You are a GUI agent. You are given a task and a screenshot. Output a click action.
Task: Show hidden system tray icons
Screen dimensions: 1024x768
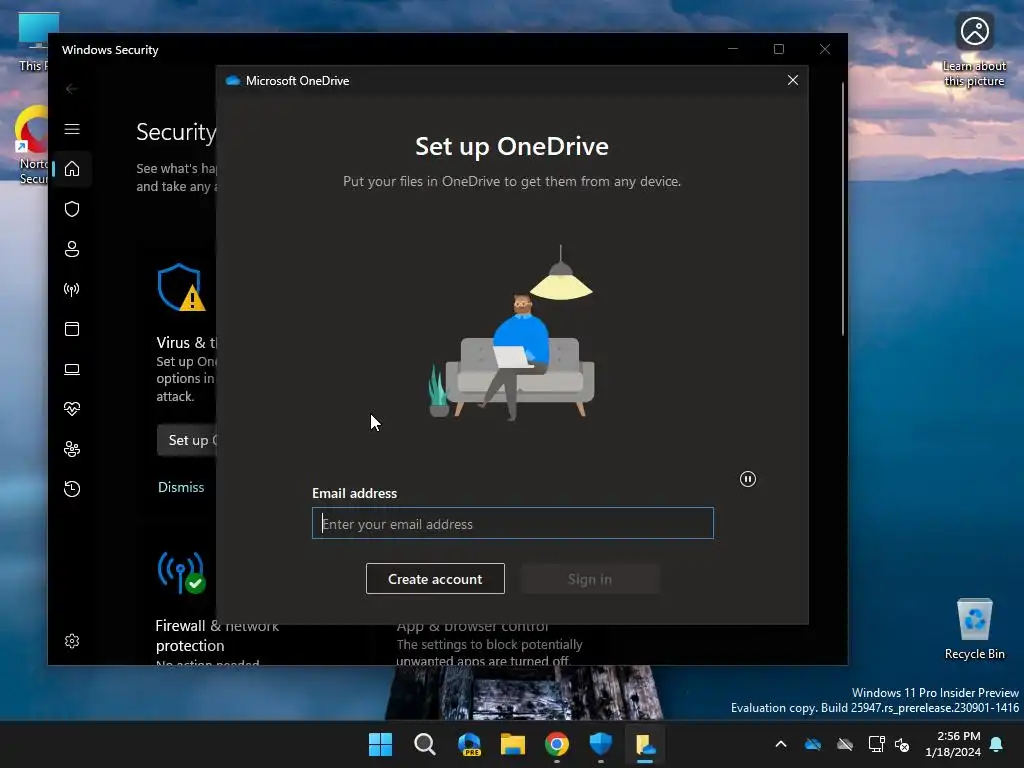780,744
